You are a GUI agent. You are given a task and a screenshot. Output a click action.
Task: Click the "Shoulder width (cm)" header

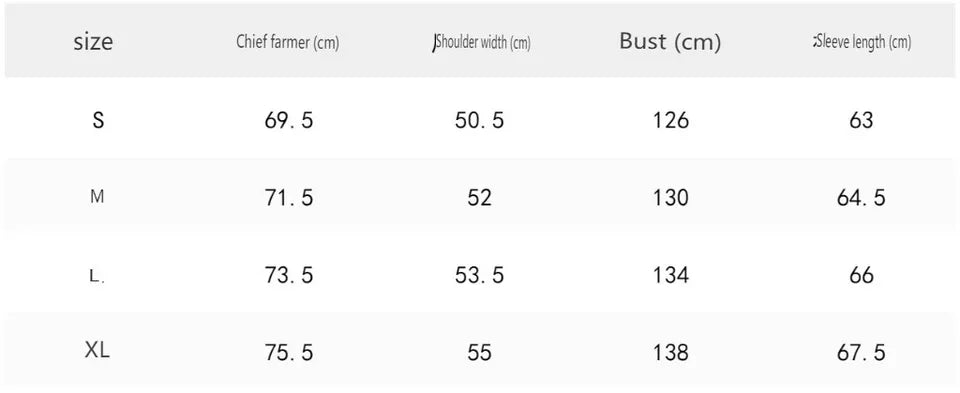pyautogui.click(x=481, y=43)
